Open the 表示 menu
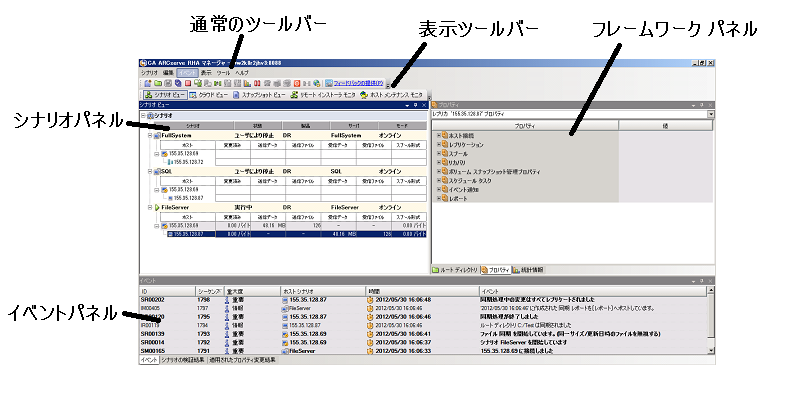803x410 pixels. (x=206, y=73)
